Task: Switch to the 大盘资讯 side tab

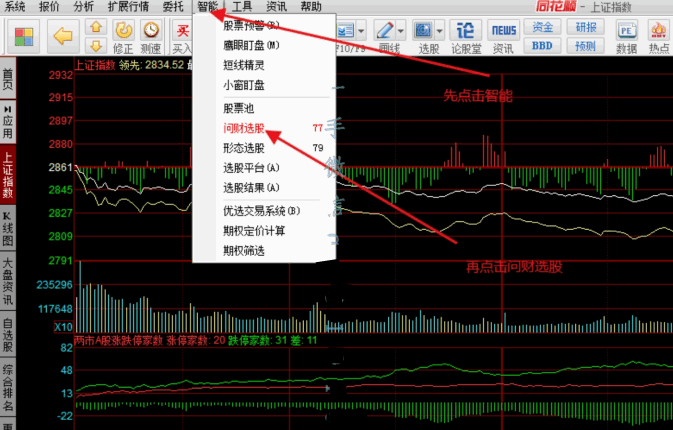Action: pyautogui.click(x=8, y=283)
